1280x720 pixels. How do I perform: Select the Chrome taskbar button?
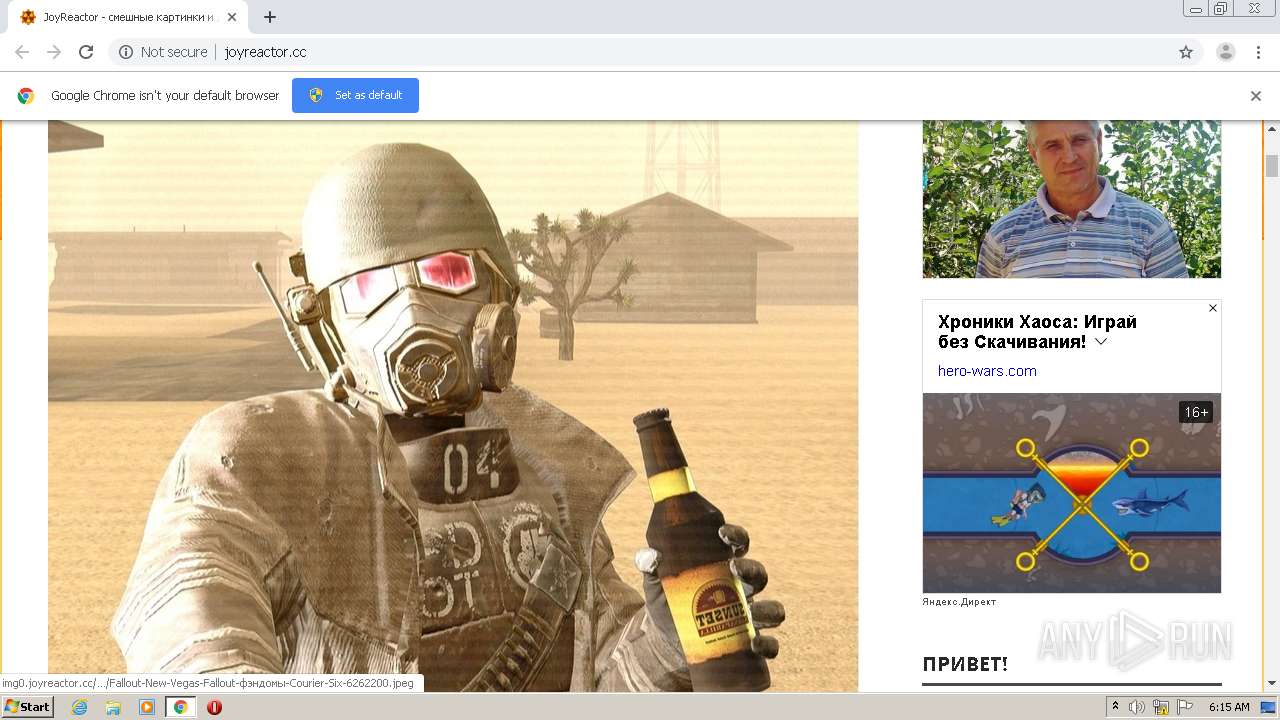tap(181, 707)
